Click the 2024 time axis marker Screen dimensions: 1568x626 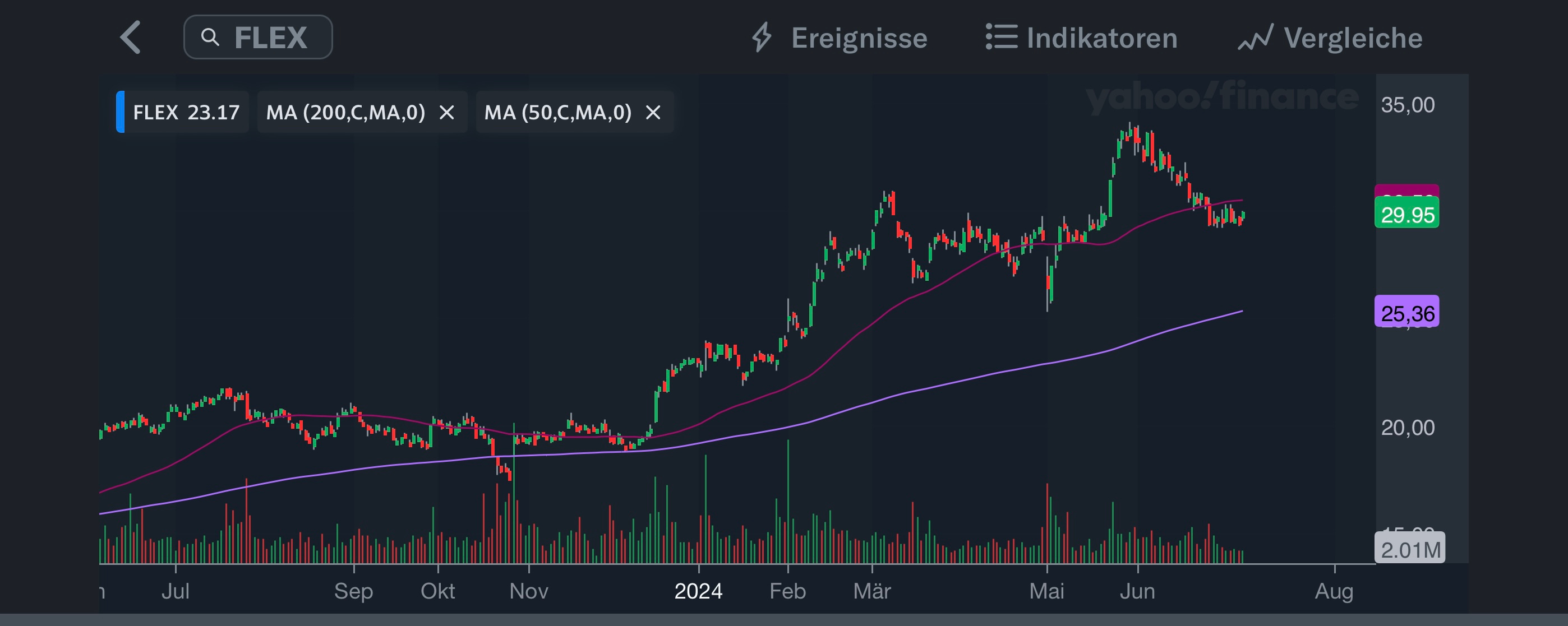tap(698, 591)
